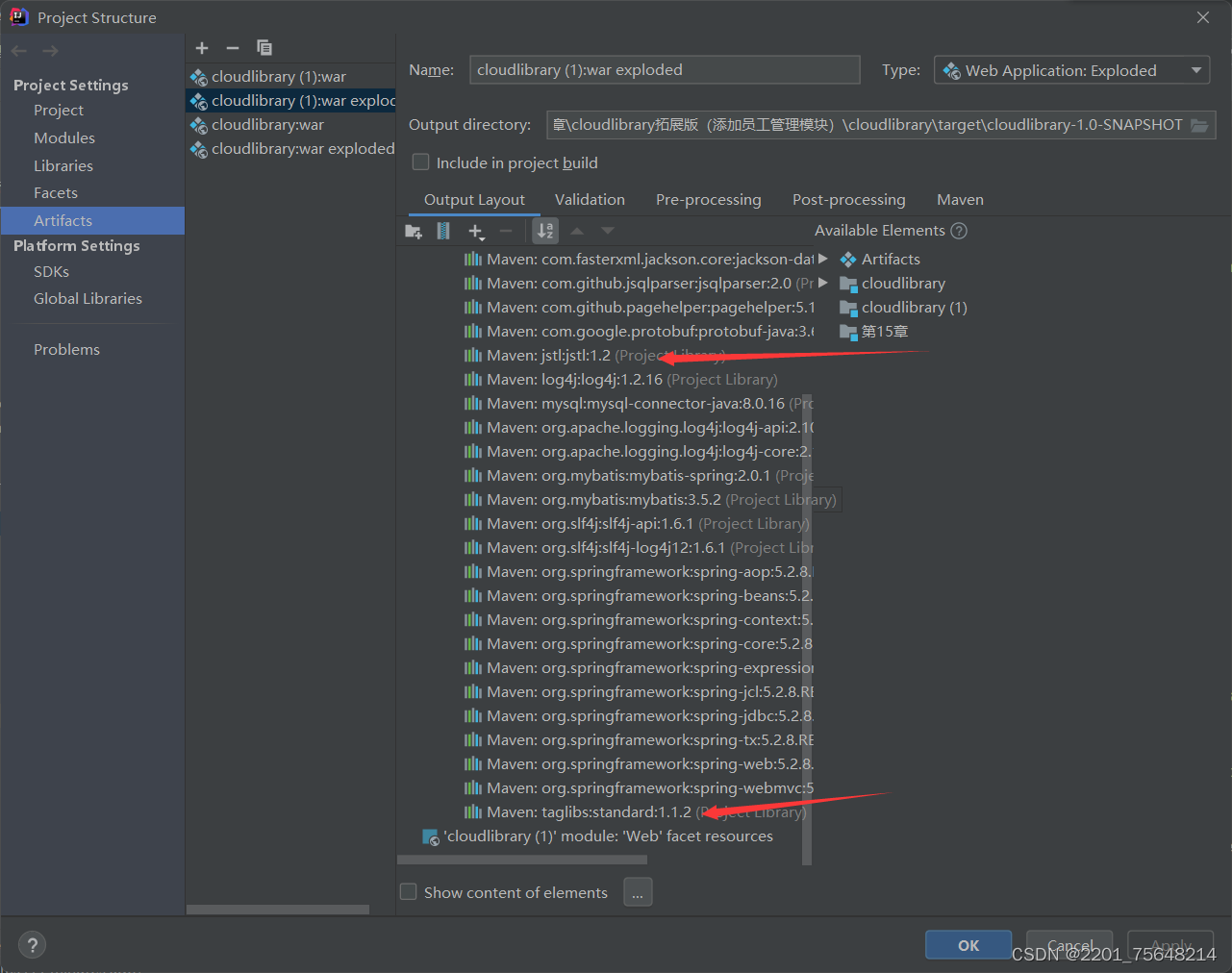Select Maven: jstl:jstl:1.2 row

pyautogui.click(x=594, y=356)
